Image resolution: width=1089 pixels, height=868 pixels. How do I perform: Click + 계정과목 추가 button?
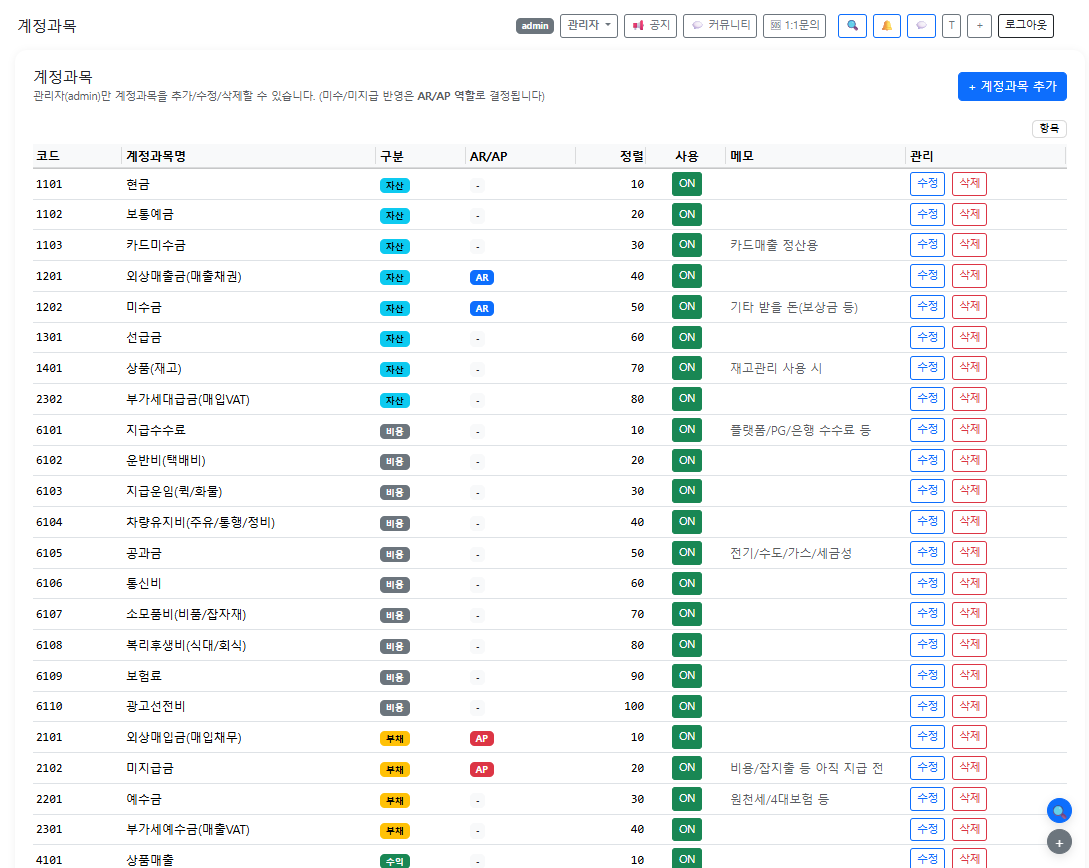click(x=1012, y=87)
